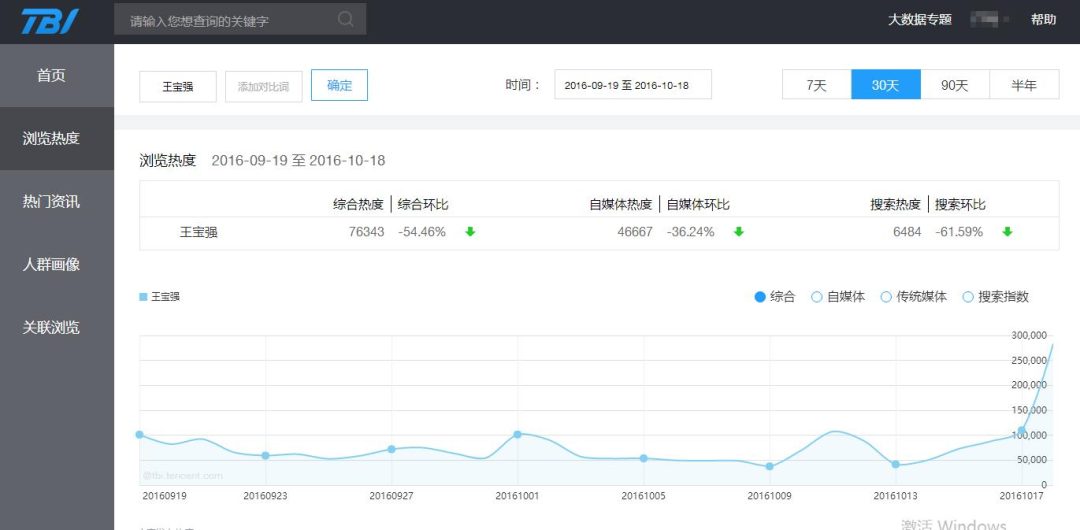
Task: Select the 搜索指数 radio option
Action: [967, 297]
